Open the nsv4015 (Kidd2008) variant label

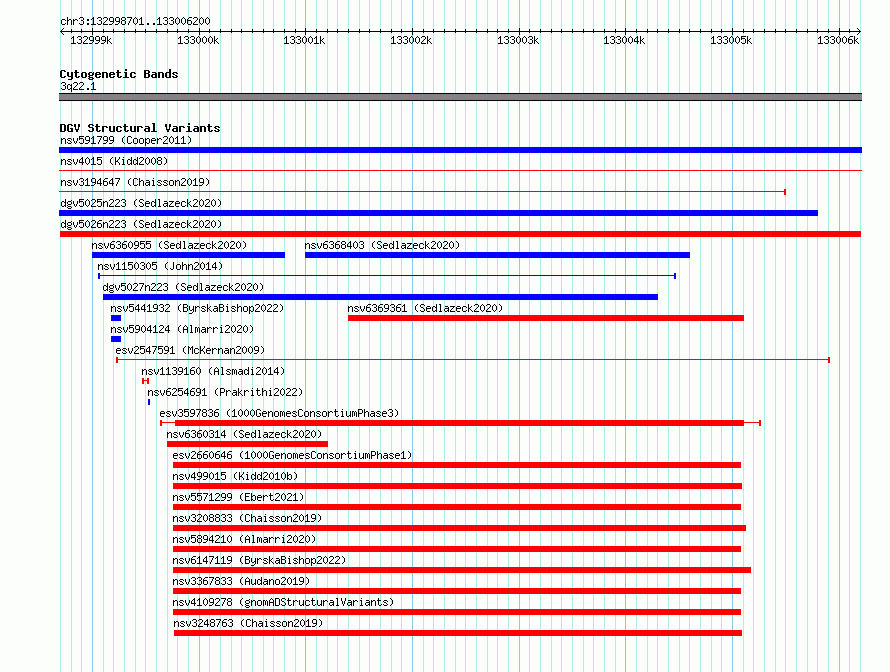click(114, 161)
